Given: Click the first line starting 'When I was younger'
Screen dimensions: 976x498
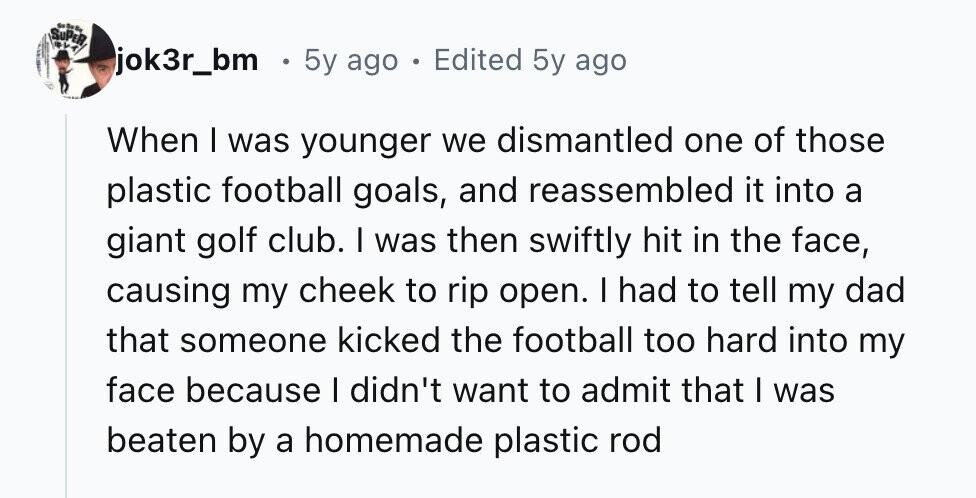Looking at the screenshot, I should [495, 140].
